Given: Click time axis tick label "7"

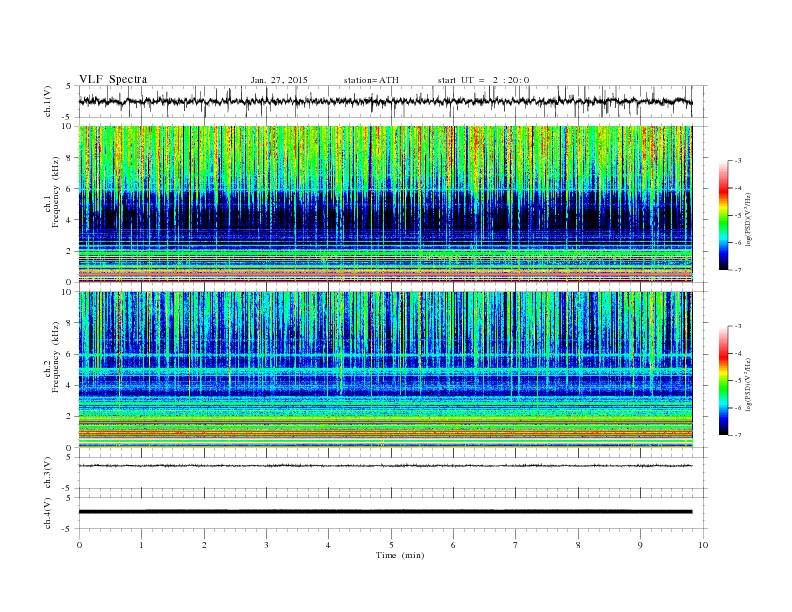Looking at the screenshot, I should click(x=515, y=545).
